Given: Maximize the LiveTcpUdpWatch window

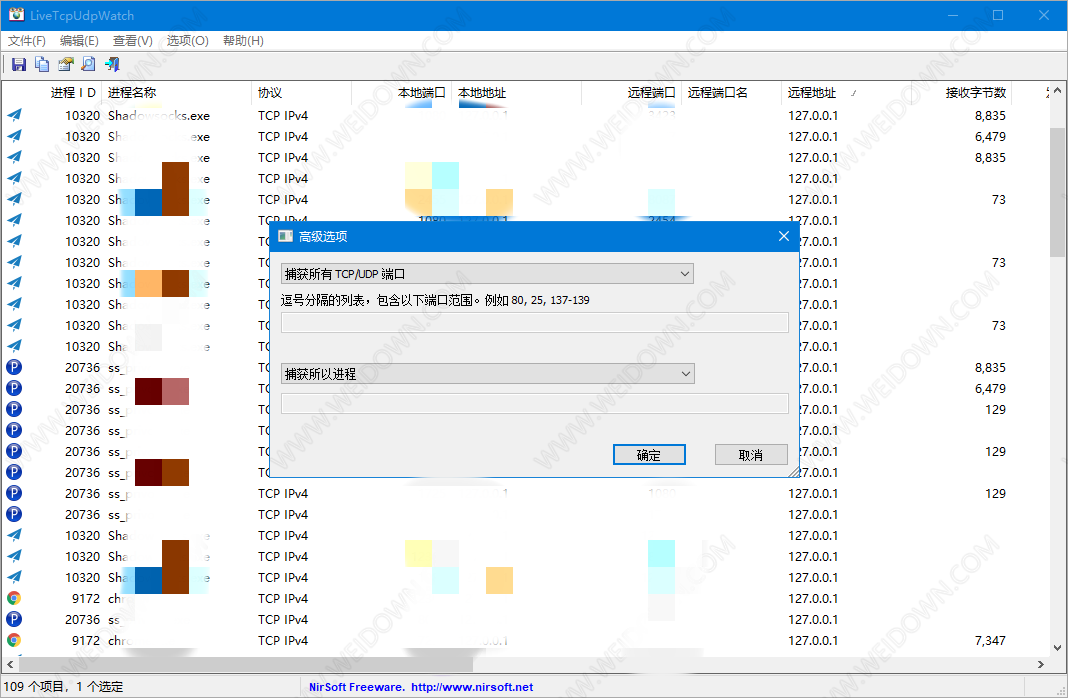Looking at the screenshot, I should coord(998,15).
